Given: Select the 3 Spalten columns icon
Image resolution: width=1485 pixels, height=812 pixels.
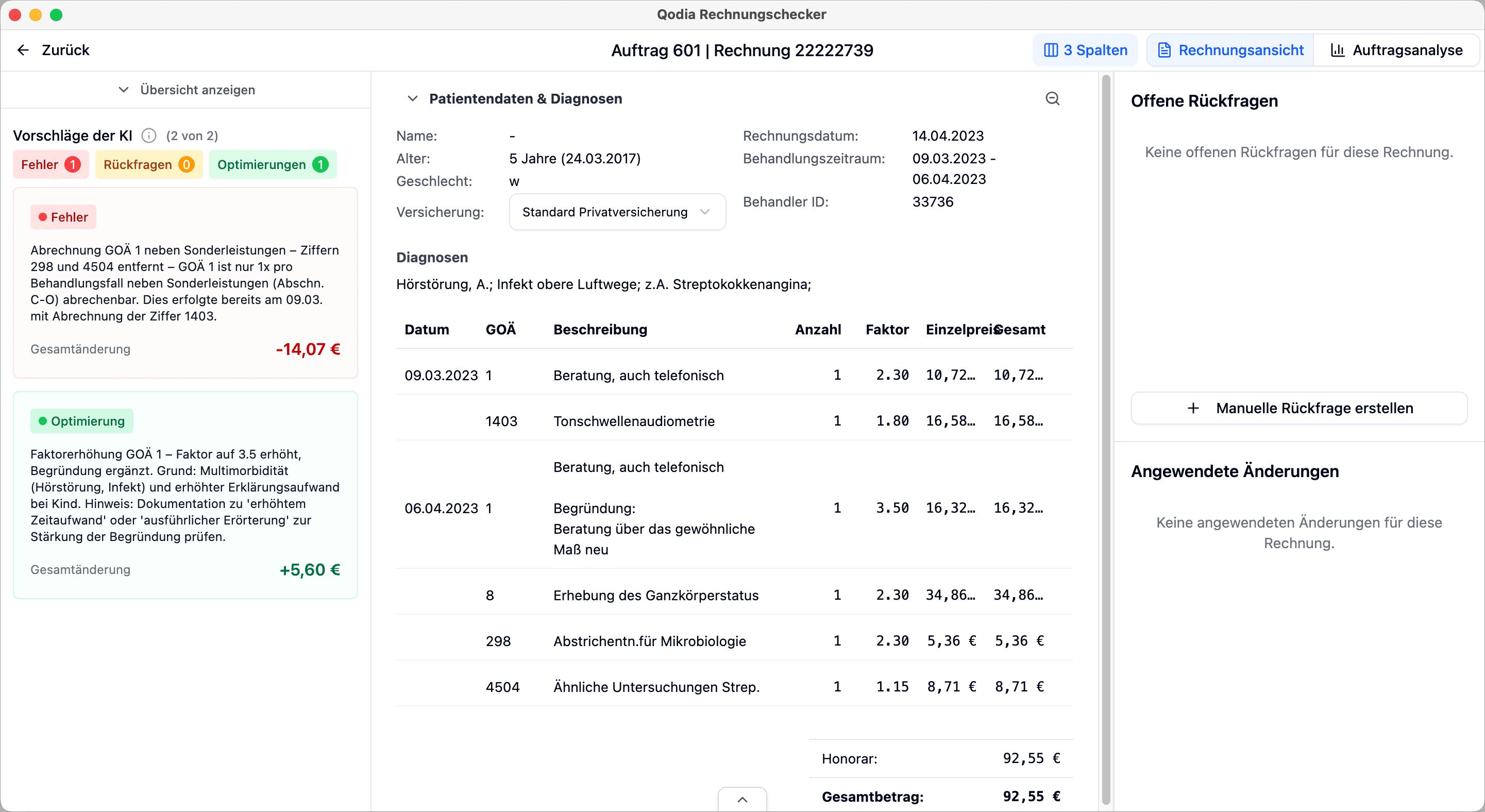Looking at the screenshot, I should coord(1052,49).
